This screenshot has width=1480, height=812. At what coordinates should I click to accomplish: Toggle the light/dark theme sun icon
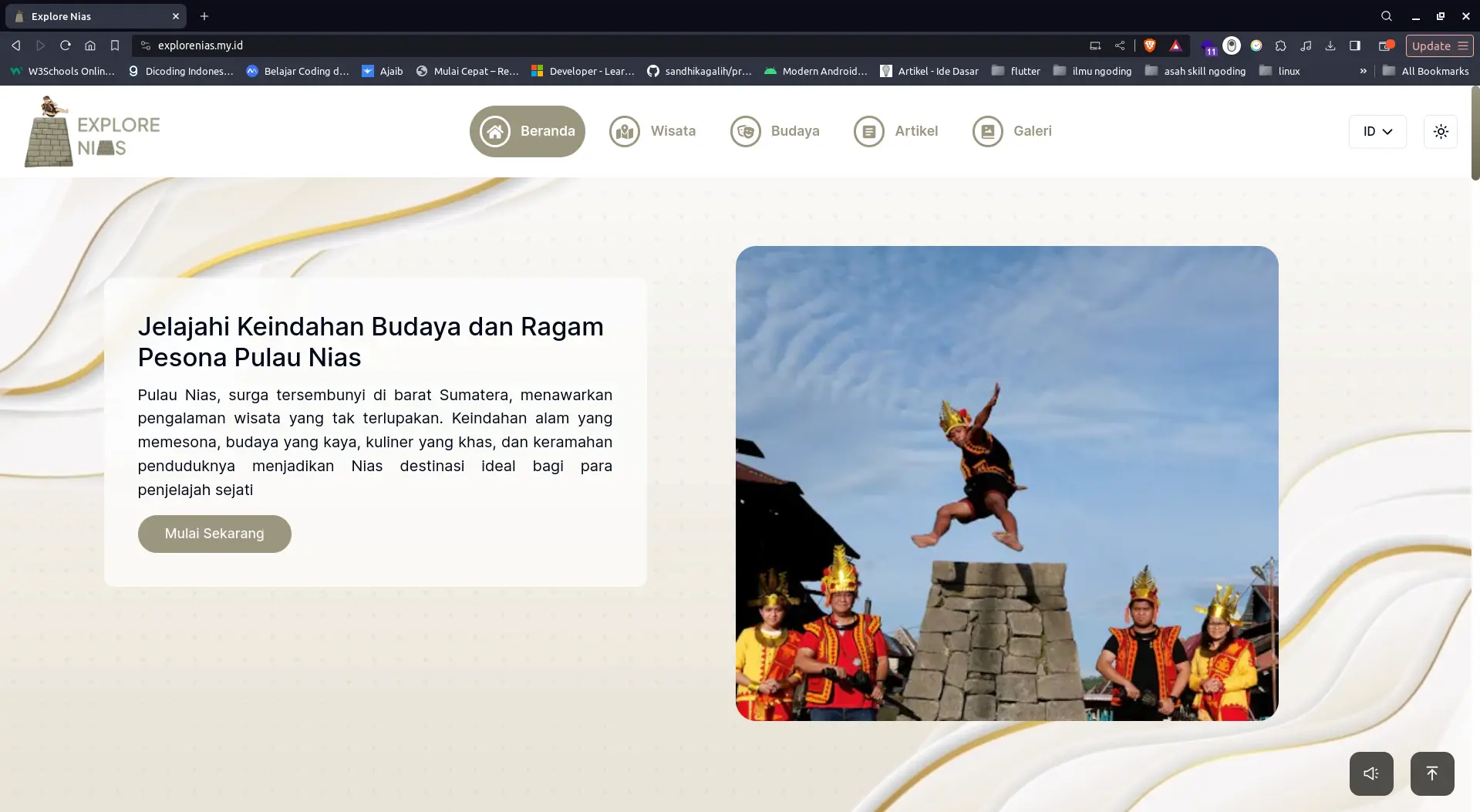[1441, 131]
